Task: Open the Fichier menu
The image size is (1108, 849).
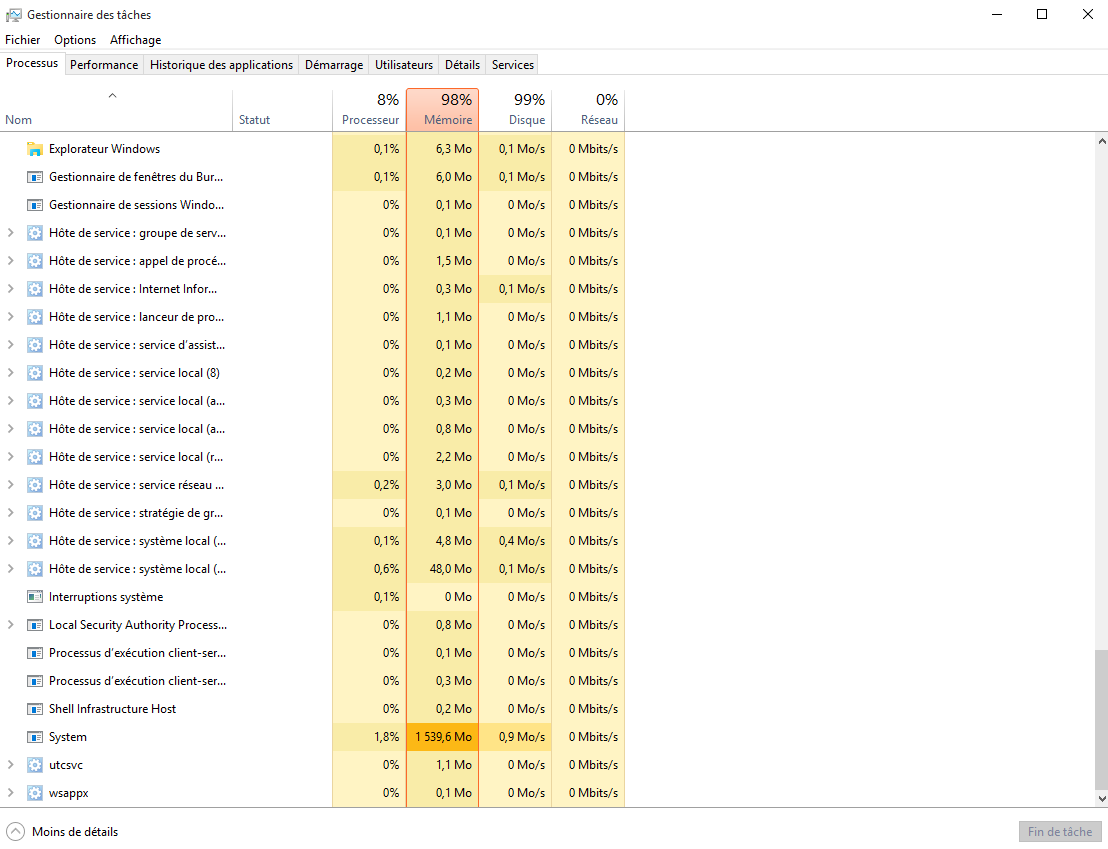Action: [x=23, y=40]
